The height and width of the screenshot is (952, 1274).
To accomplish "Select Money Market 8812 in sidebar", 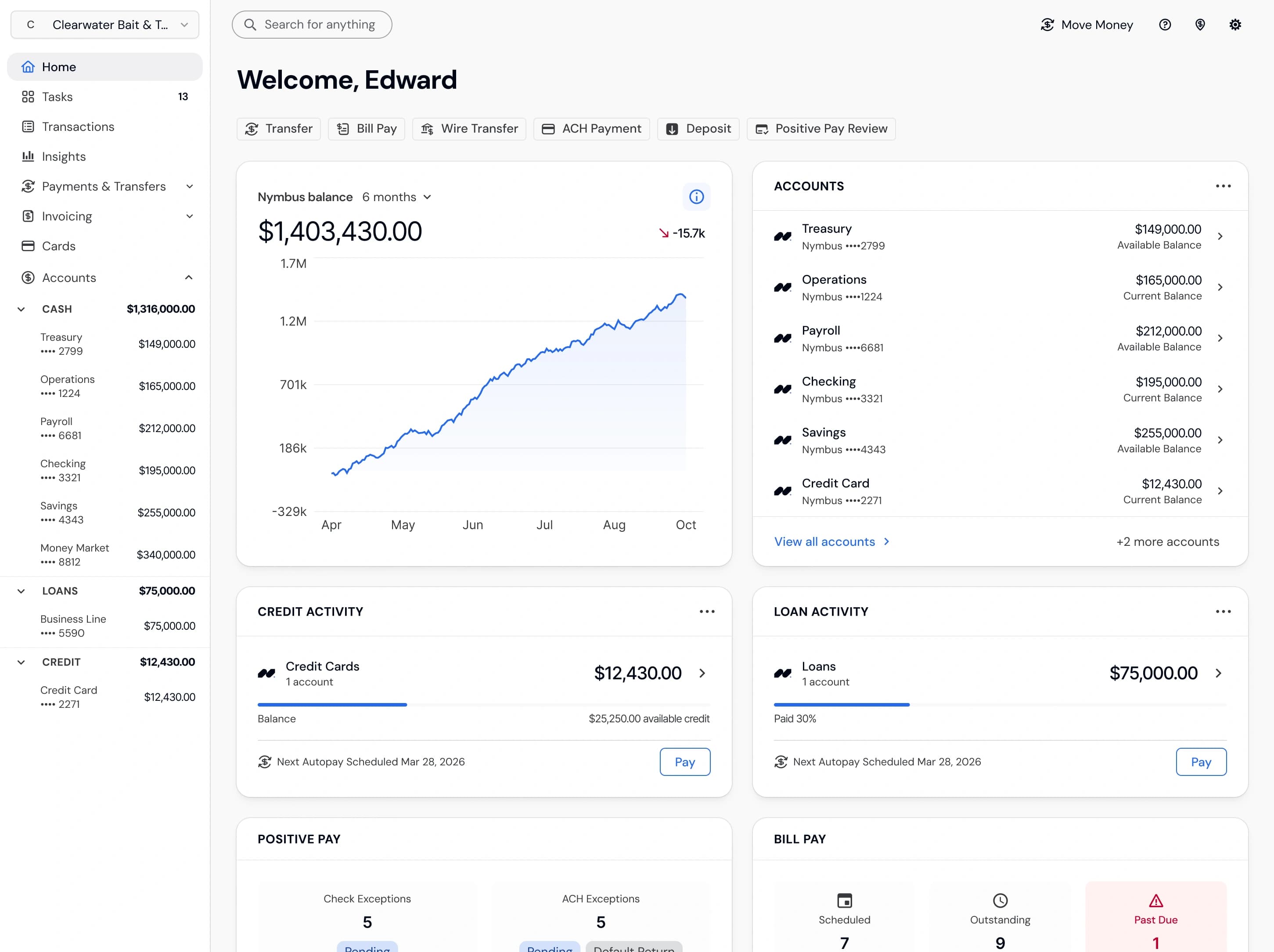I will pyautogui.click(x=105, y=555).
